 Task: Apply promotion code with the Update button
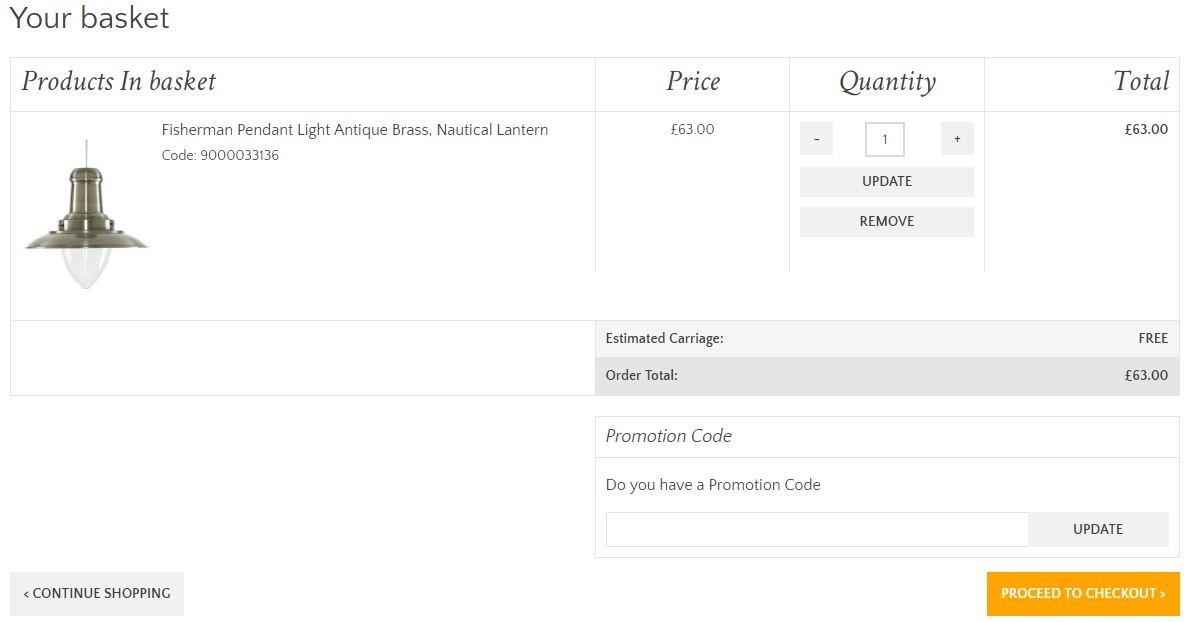click(1098, 529)
